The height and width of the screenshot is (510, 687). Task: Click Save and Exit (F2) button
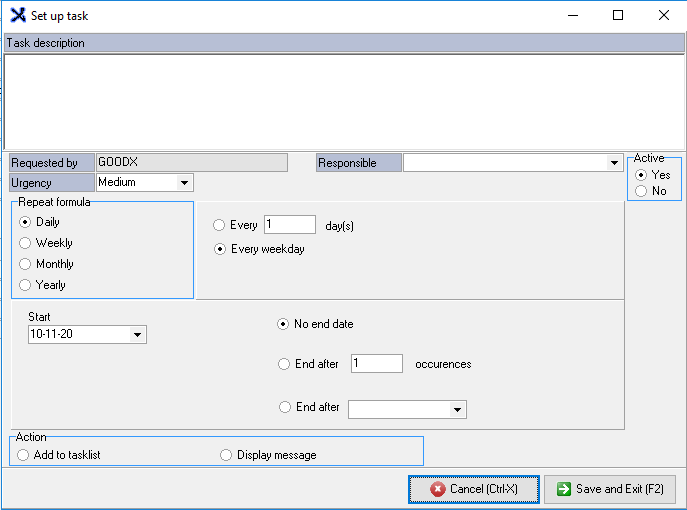(x=610, y=489)
